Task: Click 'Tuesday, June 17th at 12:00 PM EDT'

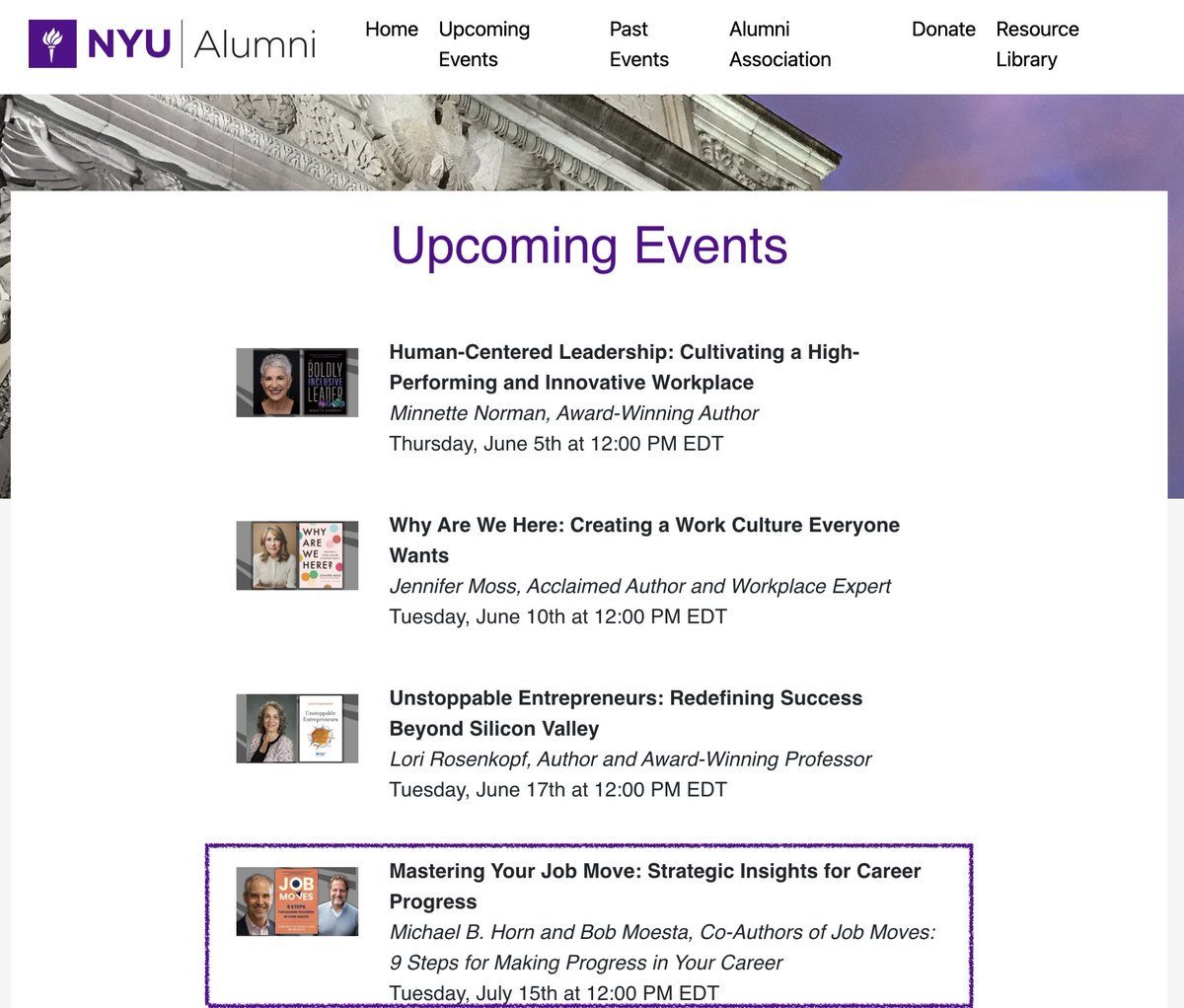Action: pos(558,790)
